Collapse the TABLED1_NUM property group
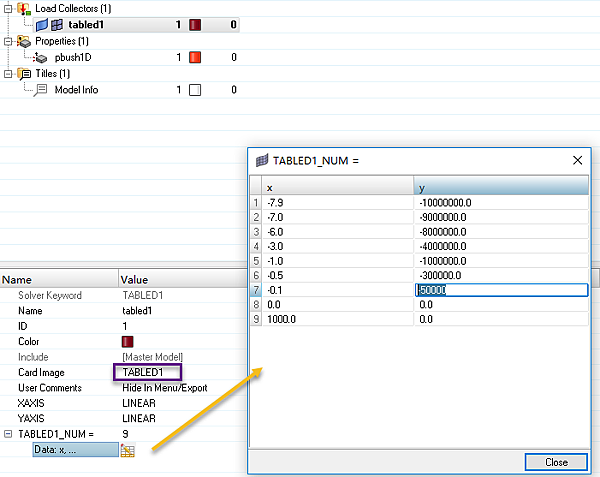600x477 pixels. 8,434
